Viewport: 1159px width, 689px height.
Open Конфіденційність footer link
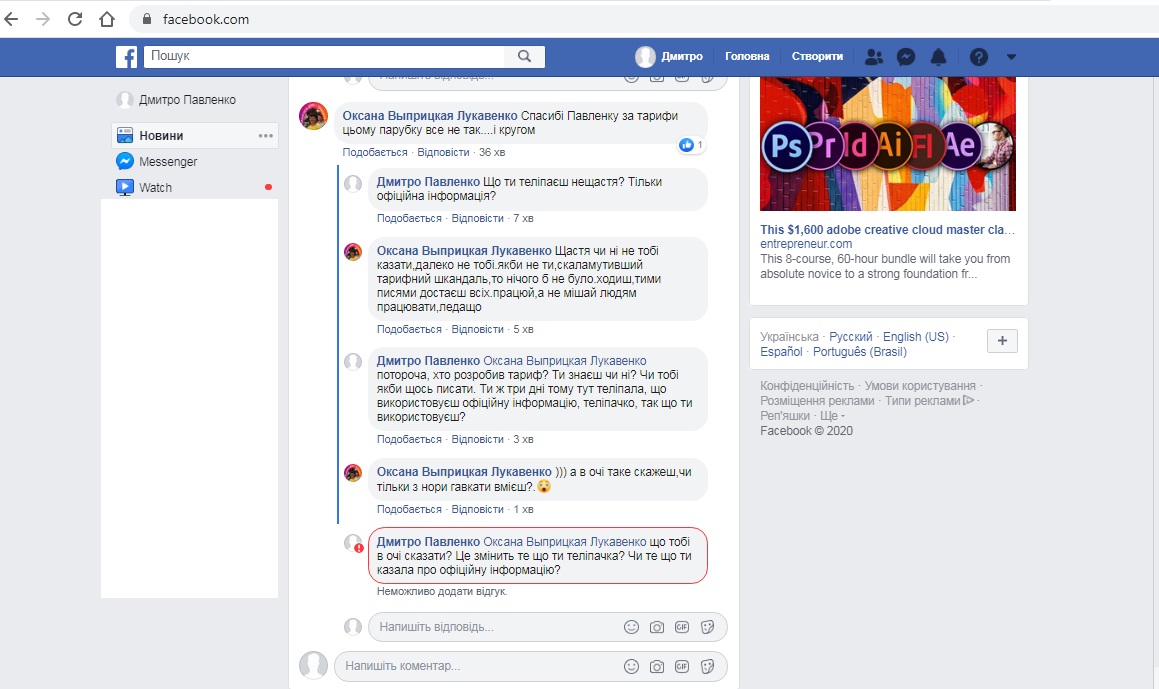(807, 386)
